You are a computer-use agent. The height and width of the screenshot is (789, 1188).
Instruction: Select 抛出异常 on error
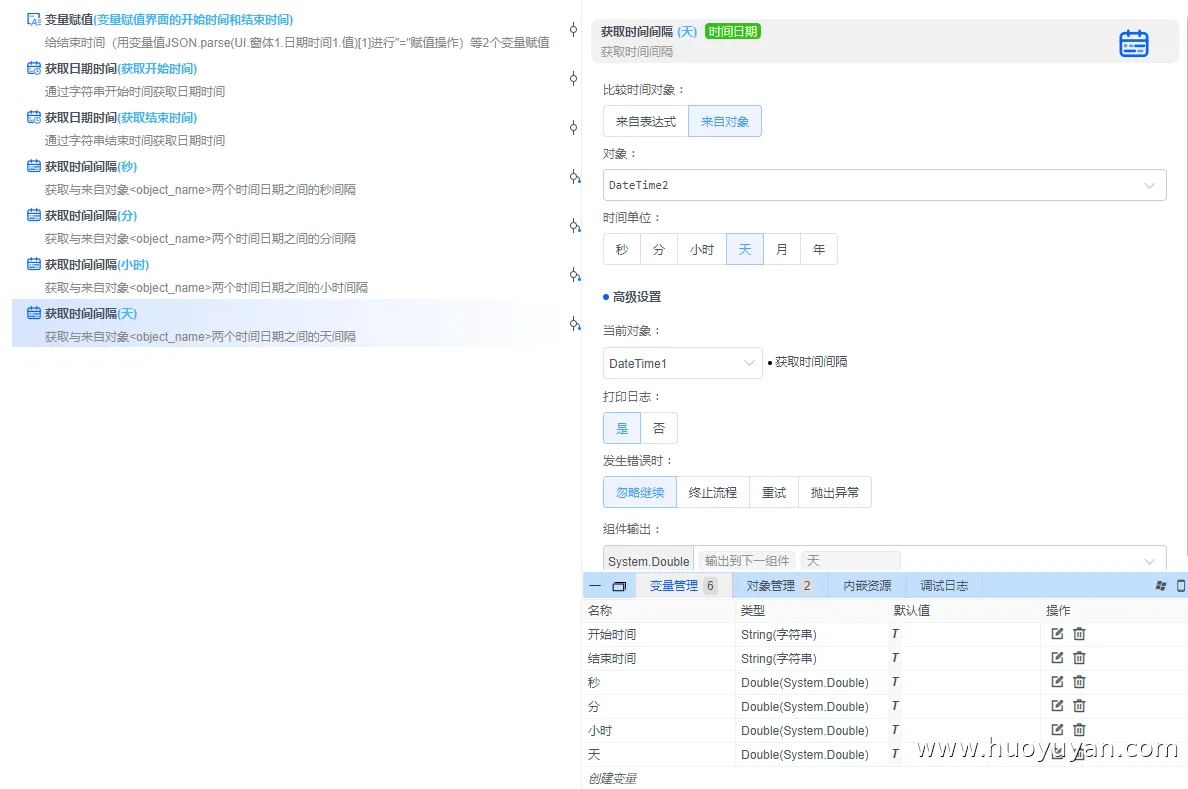835,493
